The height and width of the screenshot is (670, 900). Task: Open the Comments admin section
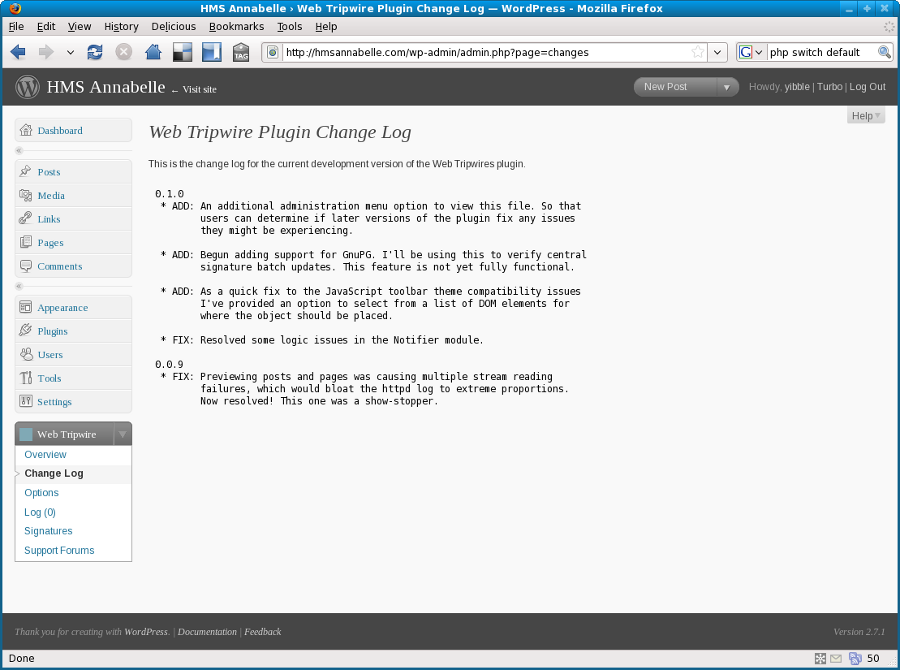click(x=60, y=266)
